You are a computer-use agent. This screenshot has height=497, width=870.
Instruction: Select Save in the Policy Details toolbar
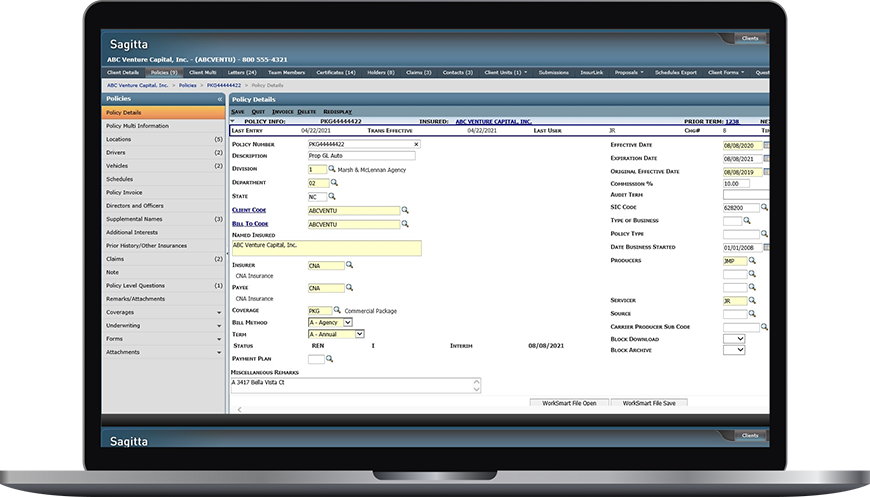tap(237, 112)
